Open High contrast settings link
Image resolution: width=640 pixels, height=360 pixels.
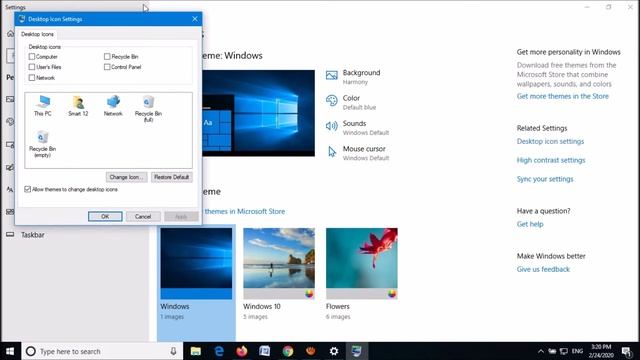coord(551,160)
